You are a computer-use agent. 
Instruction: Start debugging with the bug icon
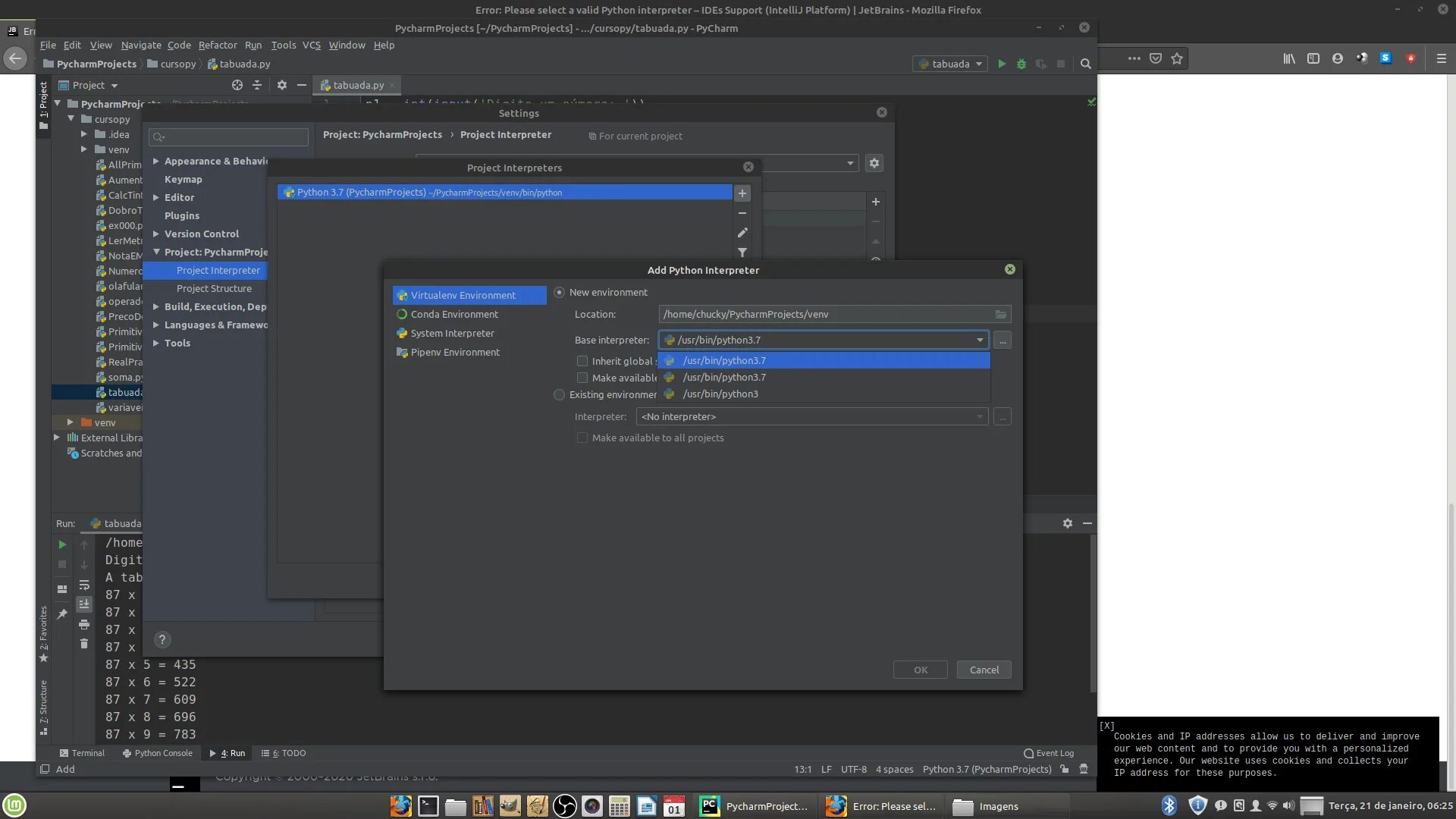coord(1021,64)
